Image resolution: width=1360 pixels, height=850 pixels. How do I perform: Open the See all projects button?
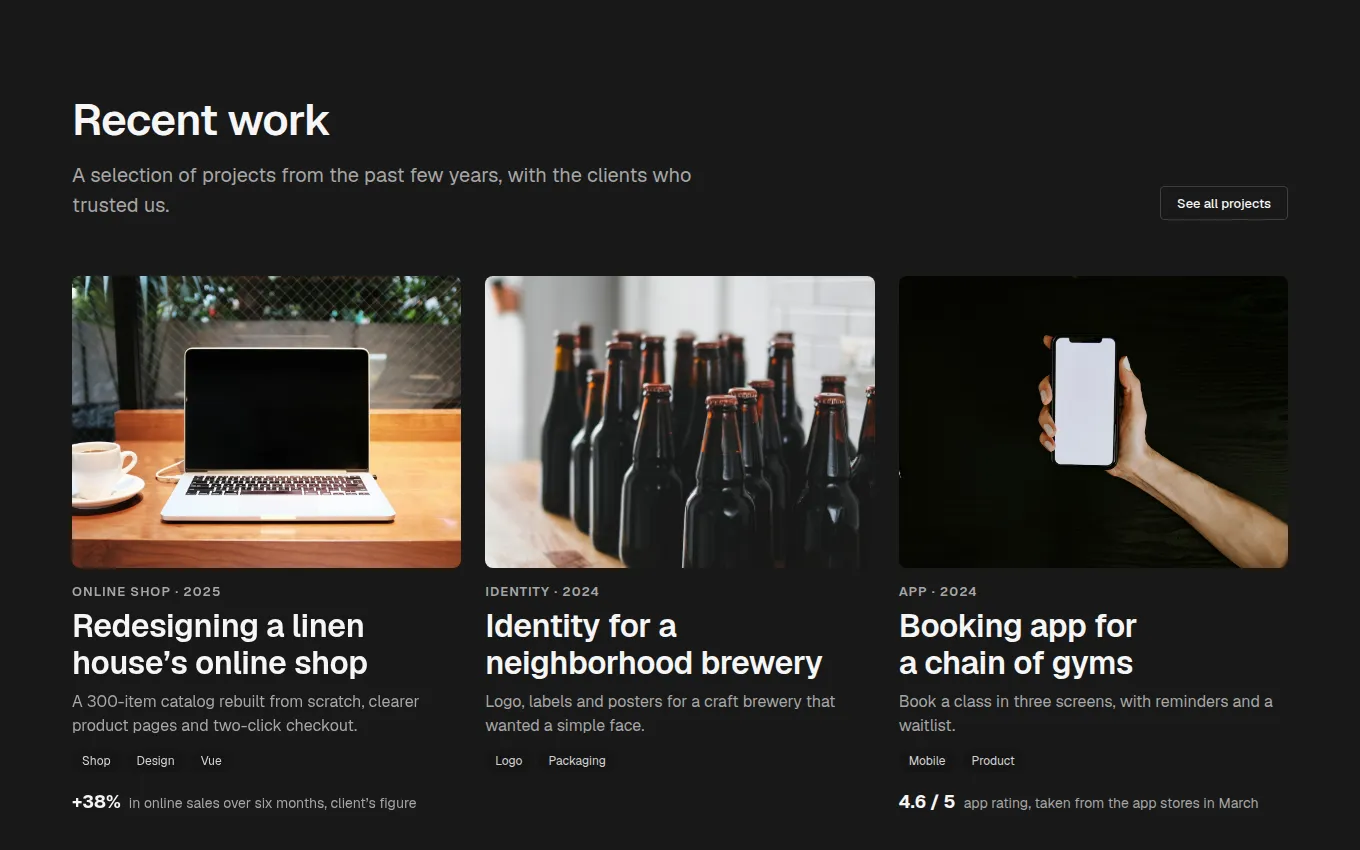coord(1223,203)
